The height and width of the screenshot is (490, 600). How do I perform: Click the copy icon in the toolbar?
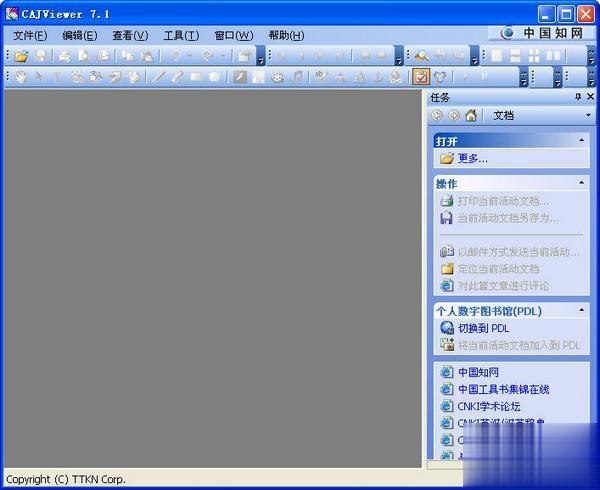click(x=127, y=56)
